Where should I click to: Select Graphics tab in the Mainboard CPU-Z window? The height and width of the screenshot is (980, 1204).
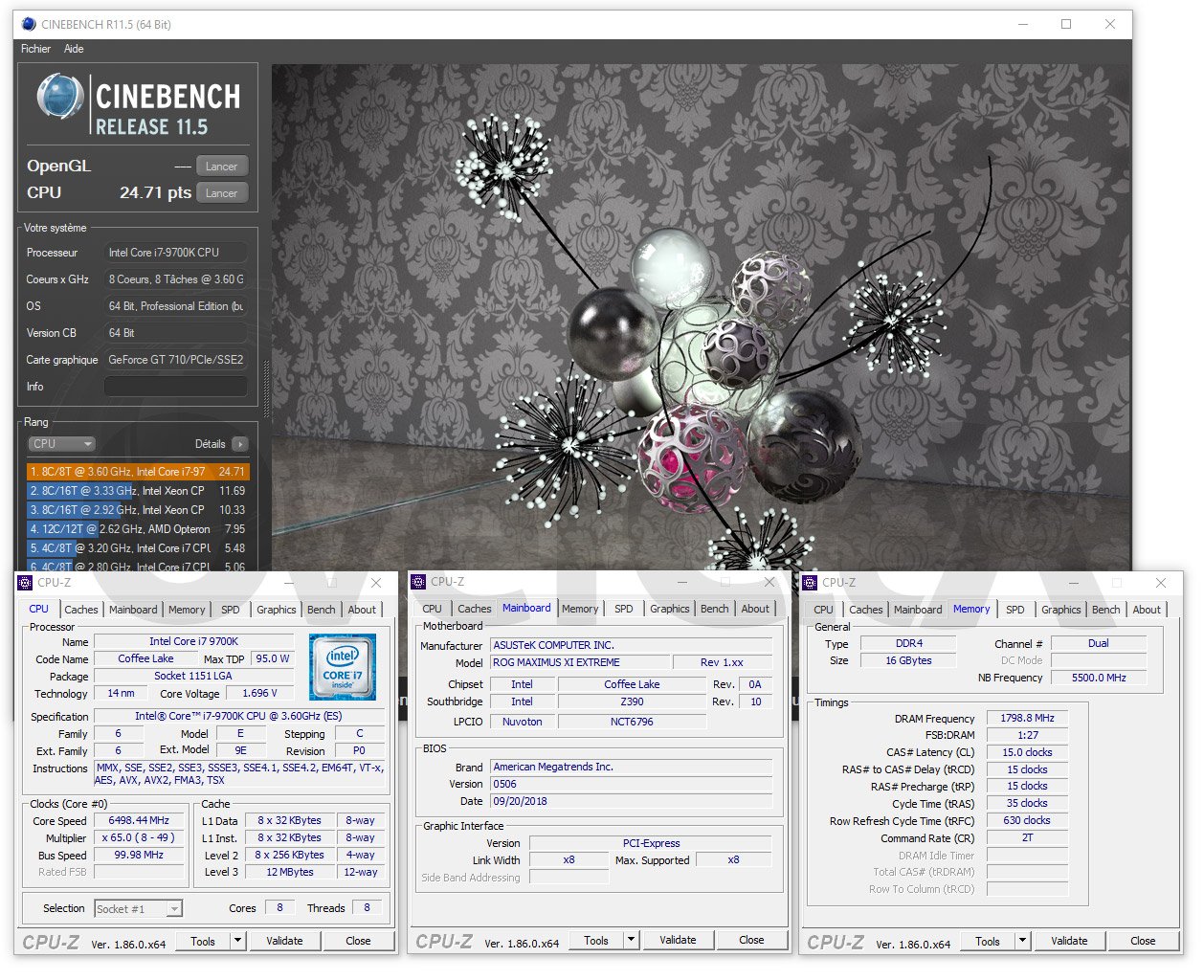669,609
